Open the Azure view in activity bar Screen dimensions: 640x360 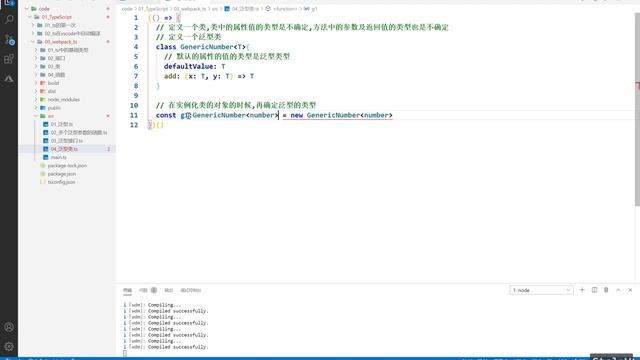[9, 79]
